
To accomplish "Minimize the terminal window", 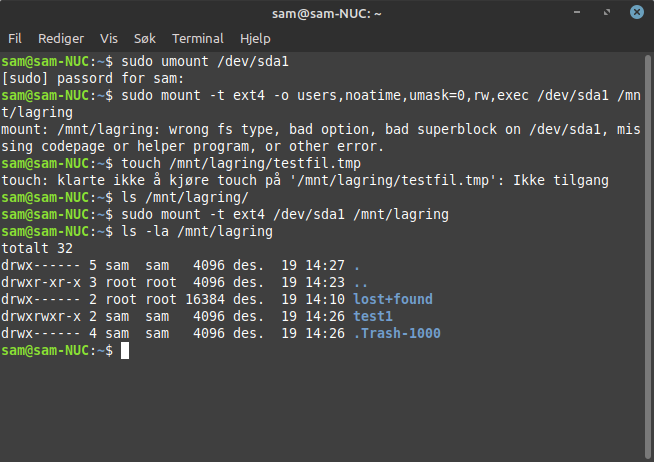I will pyautogui.click(x=577, y=12).
